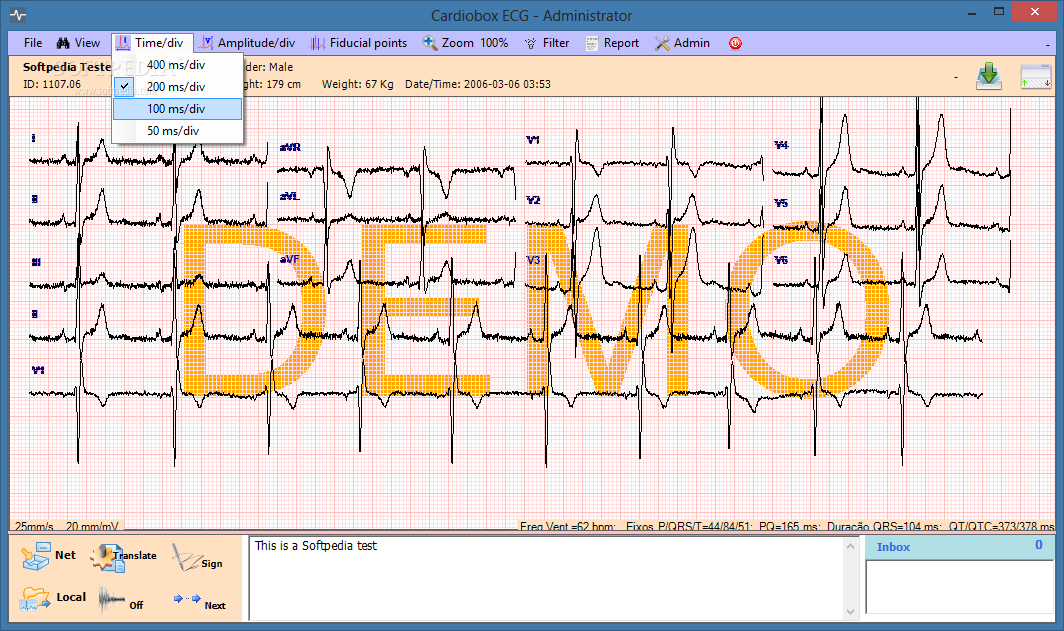Select checked 200 ms/div option
1064x631 pixels.
click(x=177, y=86)
